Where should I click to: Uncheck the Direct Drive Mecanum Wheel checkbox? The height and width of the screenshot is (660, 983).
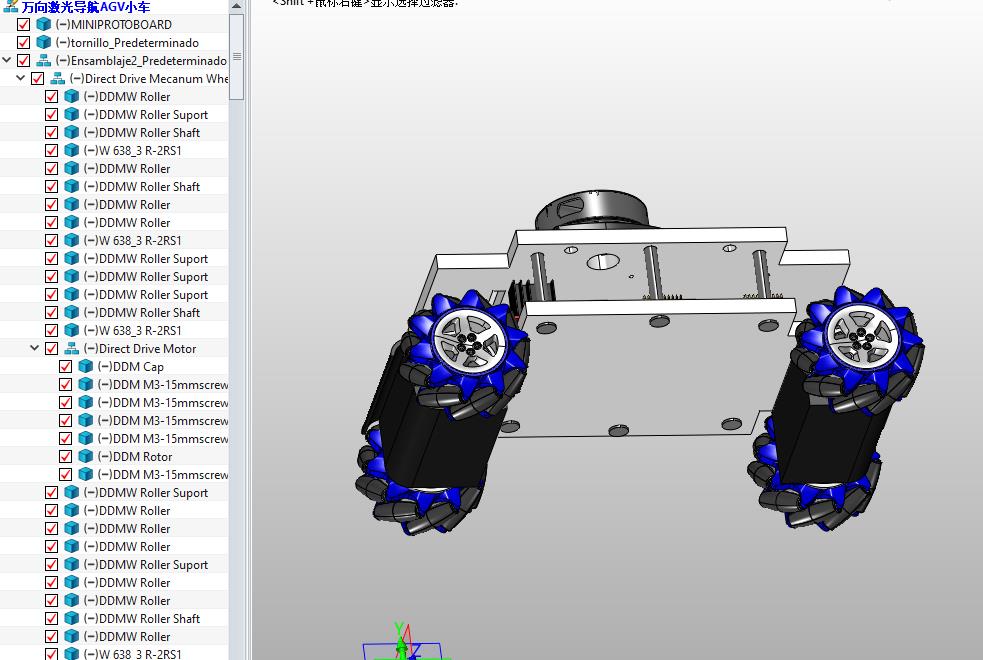[x=38, y=78]
